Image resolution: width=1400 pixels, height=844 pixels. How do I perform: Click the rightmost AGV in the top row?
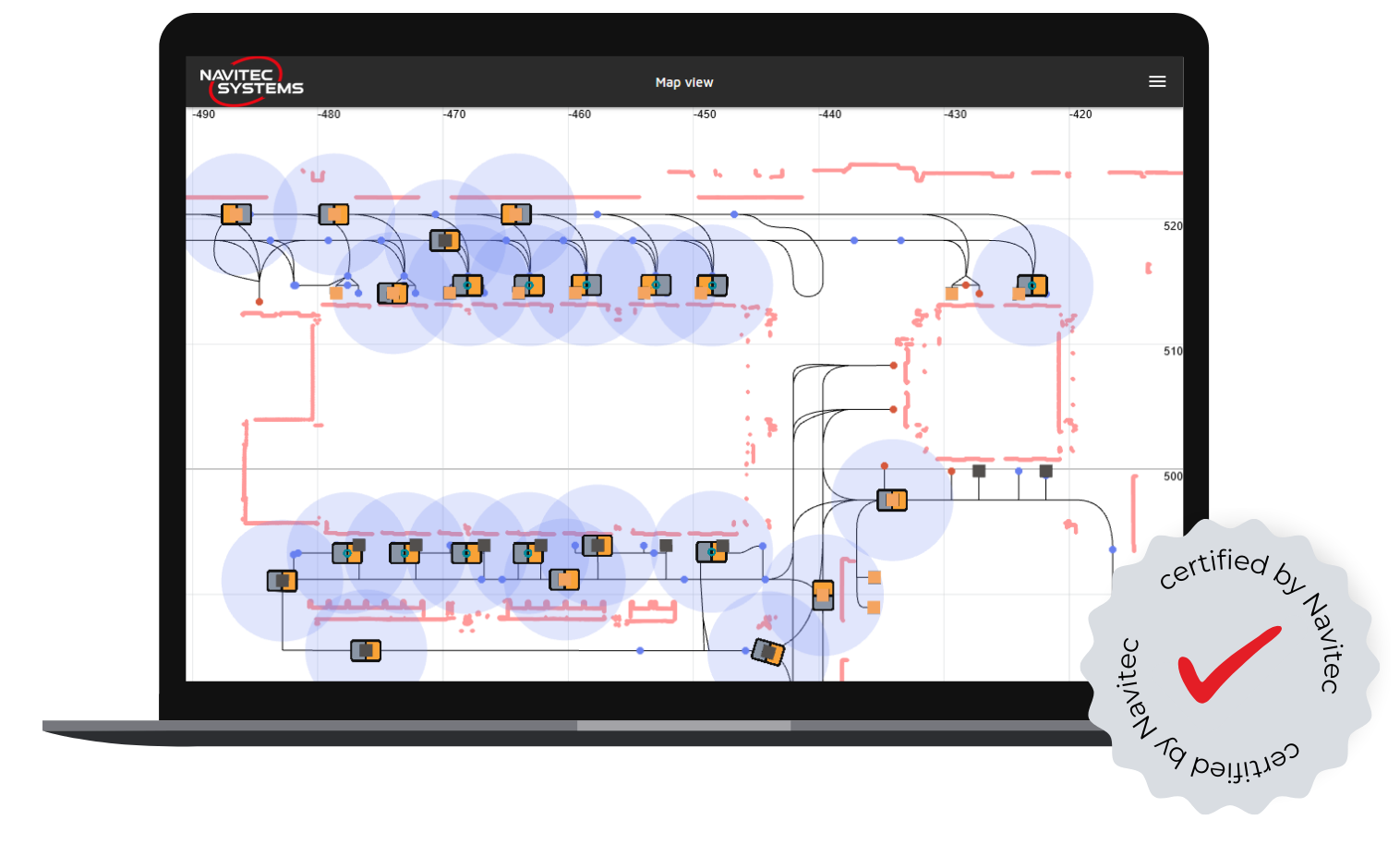[x=1032, y=287]
